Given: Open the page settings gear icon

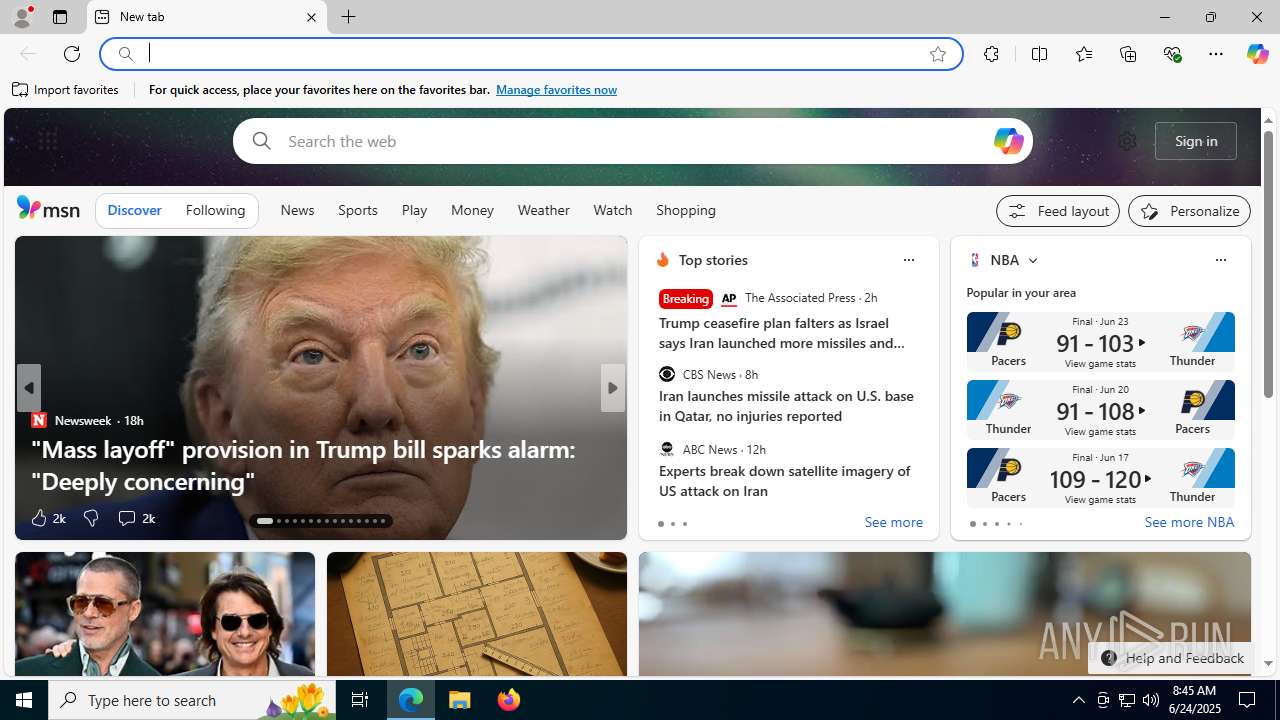Looking at the screenshot, I should pos(1127,141).
